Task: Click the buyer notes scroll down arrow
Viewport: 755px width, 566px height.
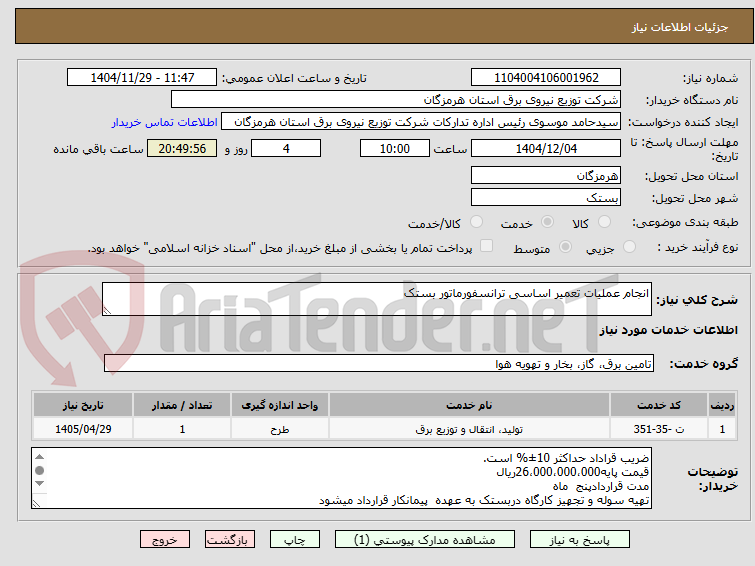Action: (39, 484)
